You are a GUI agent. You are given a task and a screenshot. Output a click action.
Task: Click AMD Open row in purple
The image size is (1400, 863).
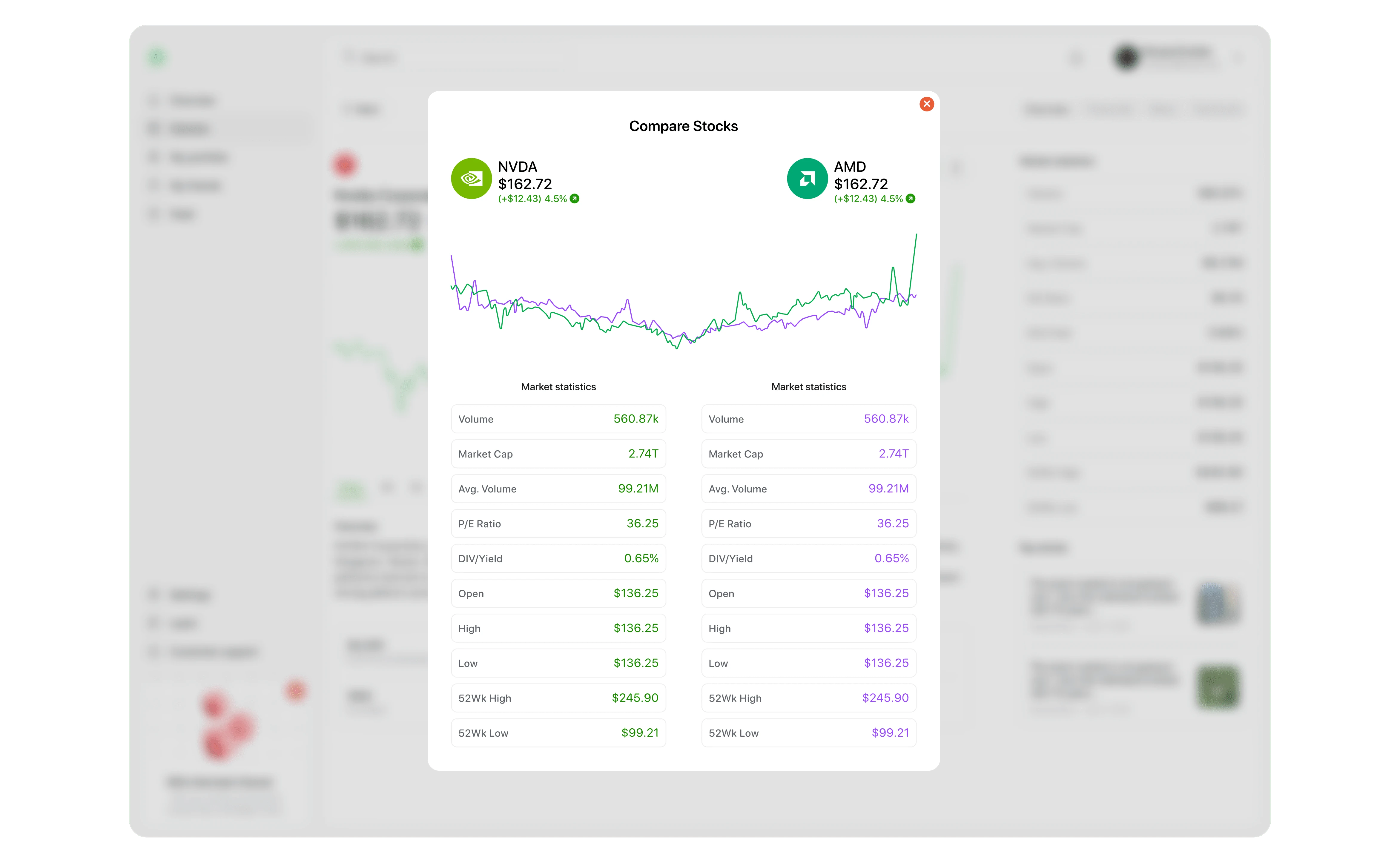coord(808,593)
